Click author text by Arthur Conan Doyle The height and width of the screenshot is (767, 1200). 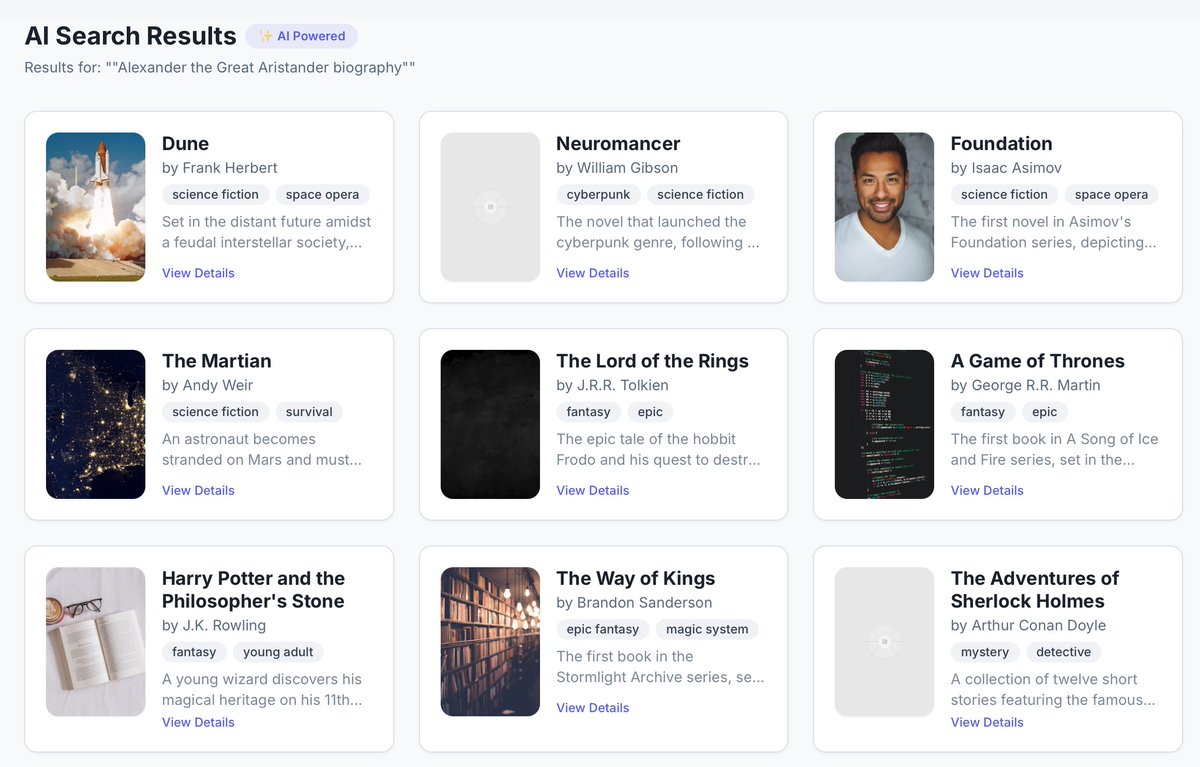[x=1028, y=626]
